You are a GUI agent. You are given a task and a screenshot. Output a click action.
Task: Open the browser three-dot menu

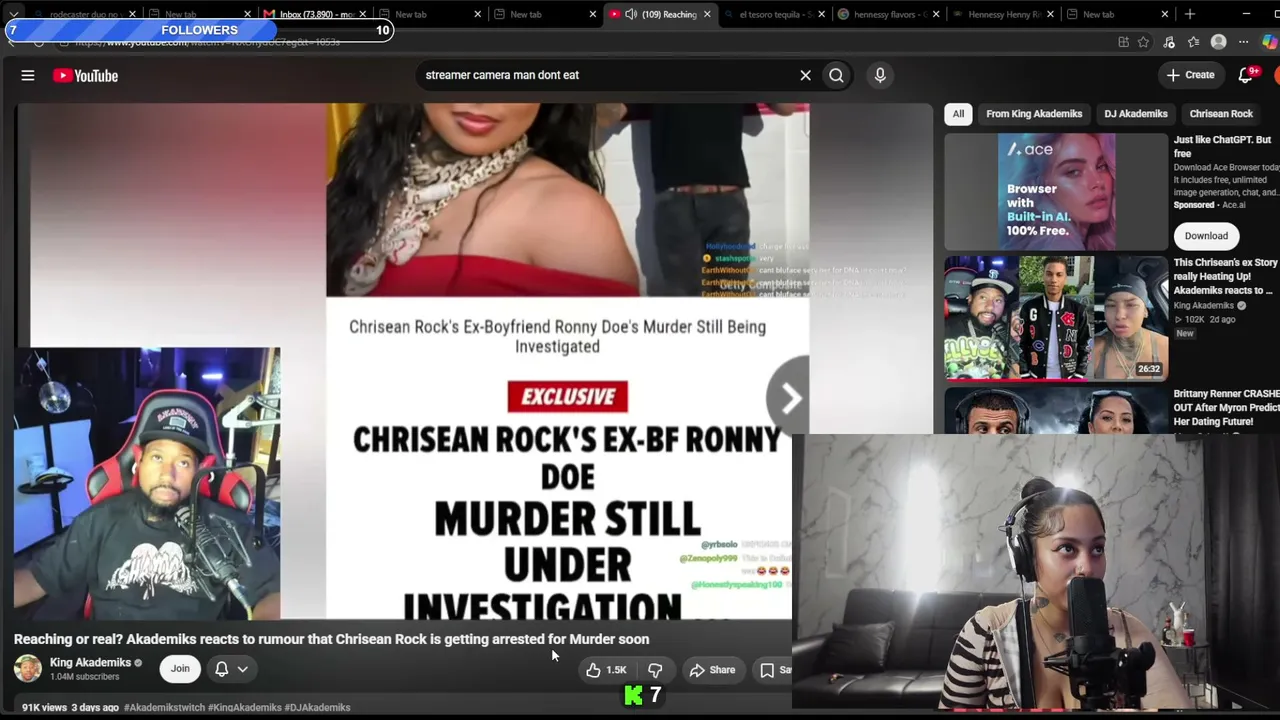tap(1244, 42)
